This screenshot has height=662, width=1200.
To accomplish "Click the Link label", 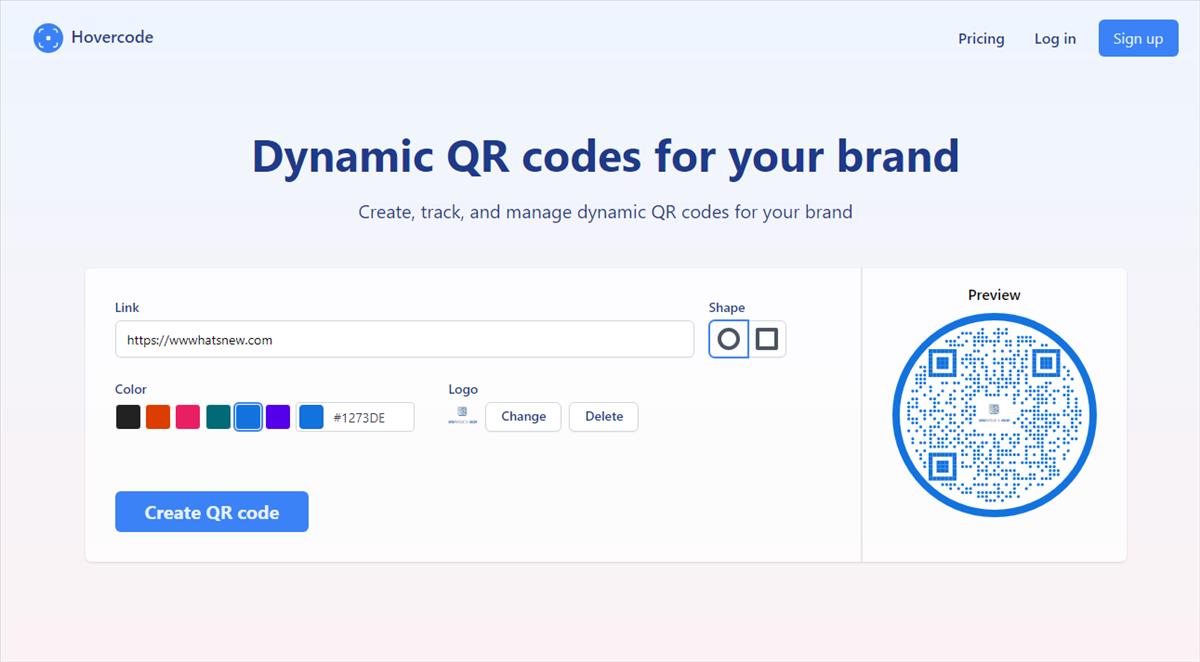I will (127, 308).
